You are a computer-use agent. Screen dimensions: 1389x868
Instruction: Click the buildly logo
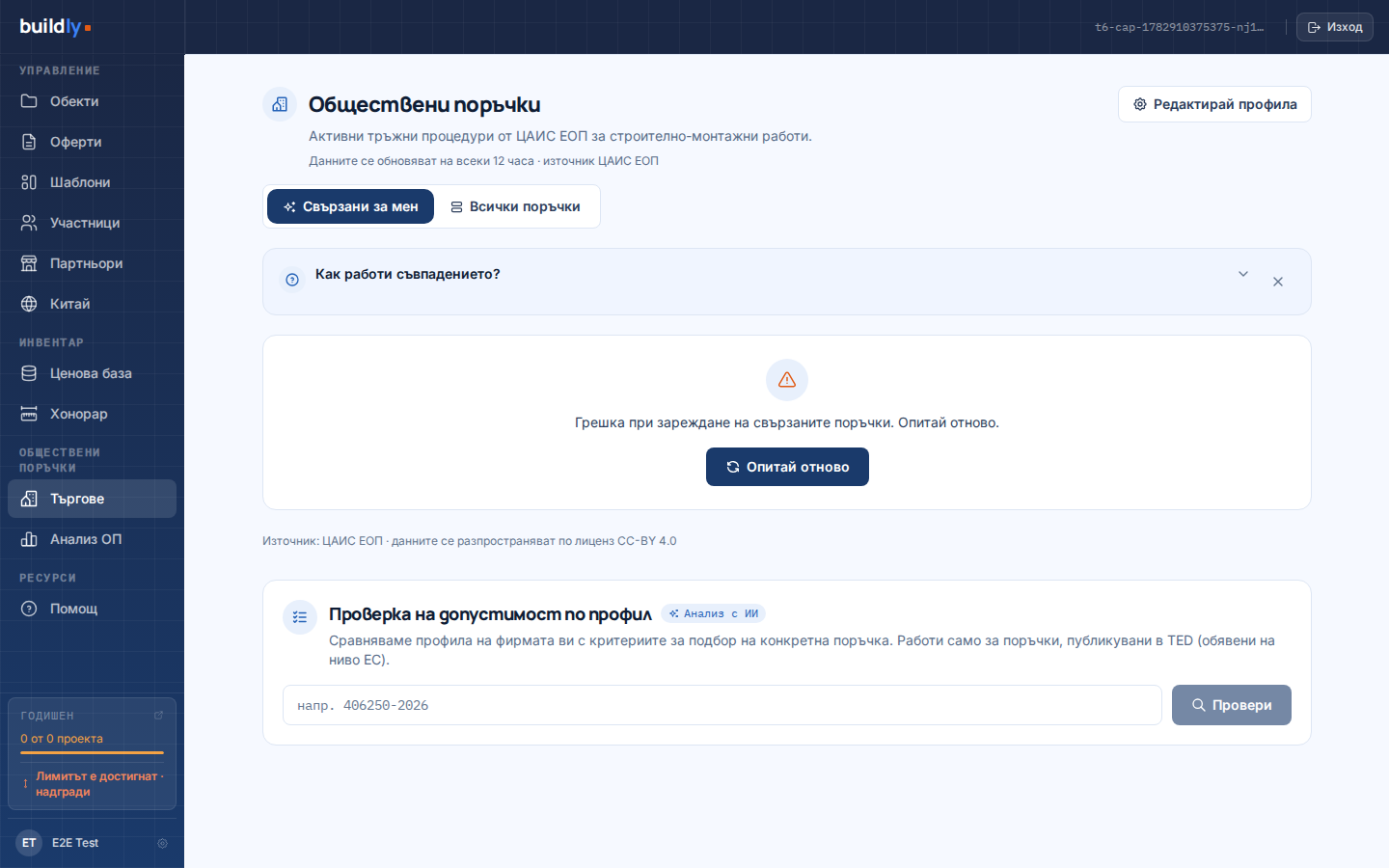(x=55, y=27)
